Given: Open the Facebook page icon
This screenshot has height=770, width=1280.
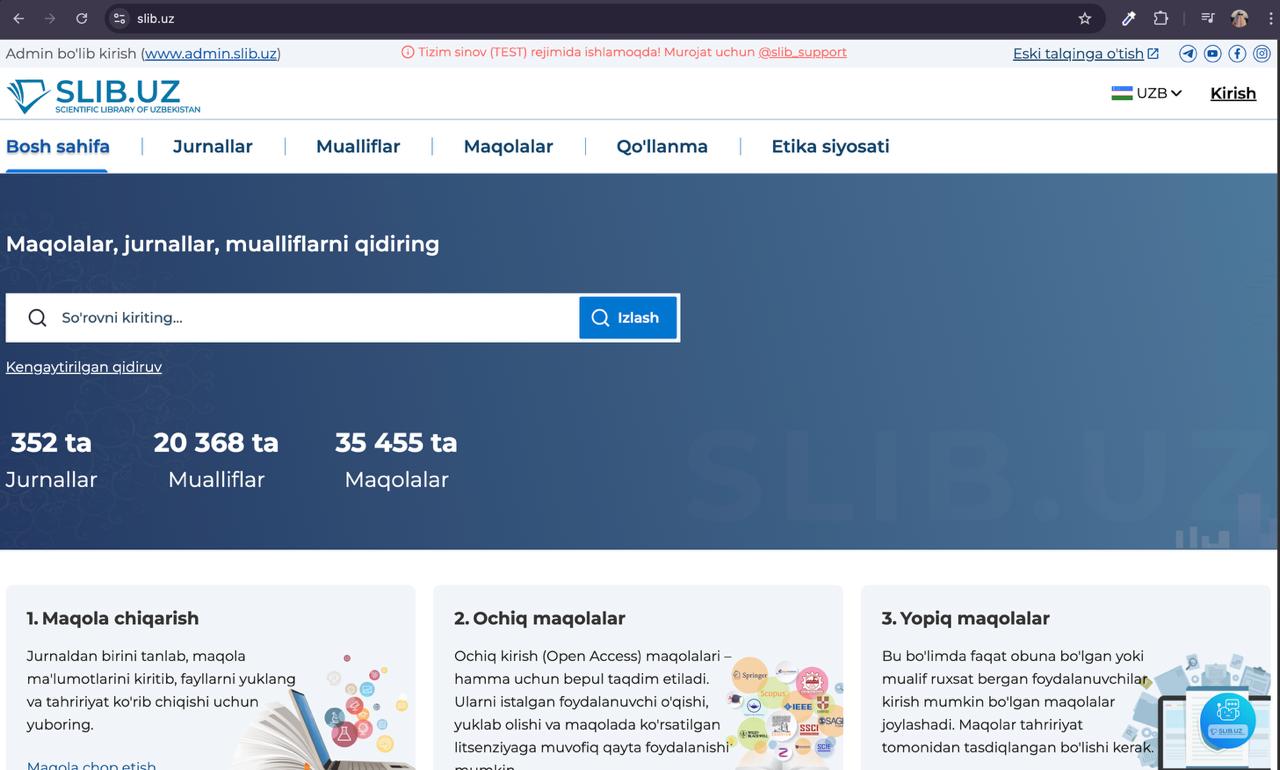Looking at the screenshot, I should pyautogui.click(x=1237, y=53).
